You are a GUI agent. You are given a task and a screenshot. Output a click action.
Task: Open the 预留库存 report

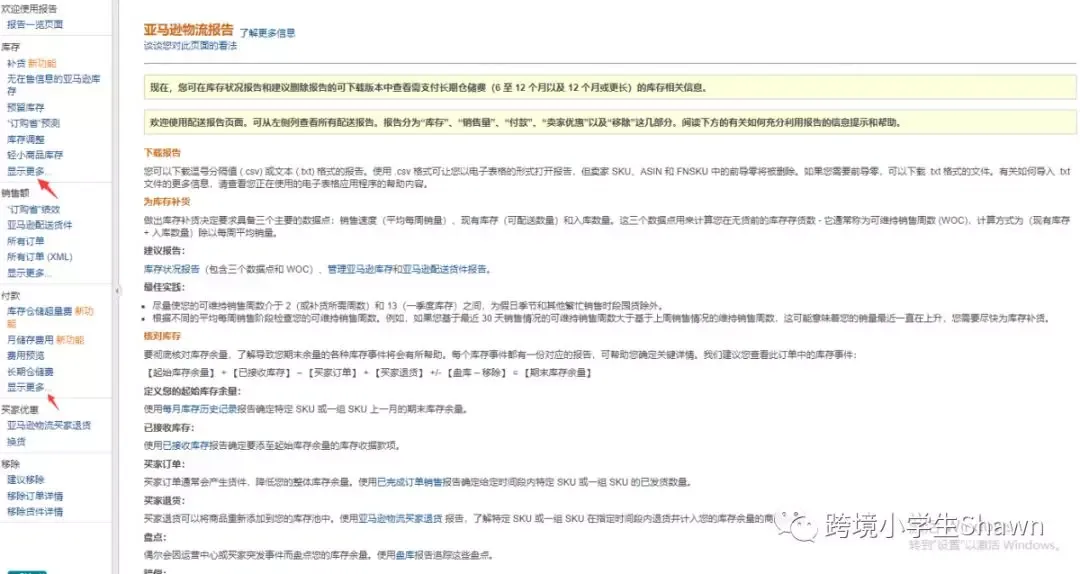coord(25,107)
